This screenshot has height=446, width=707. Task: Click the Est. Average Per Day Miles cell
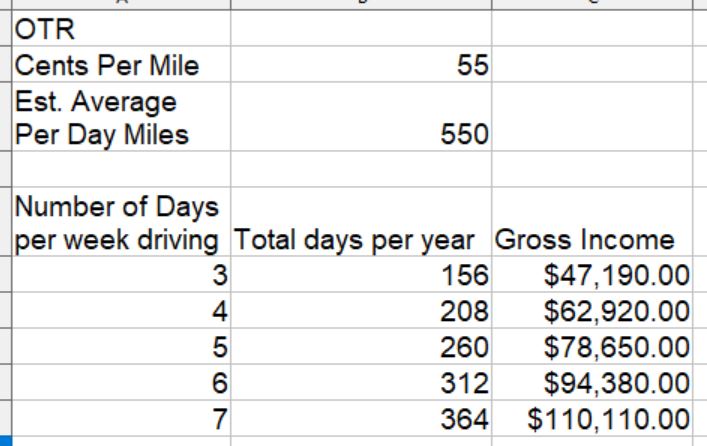click(120, 118)
